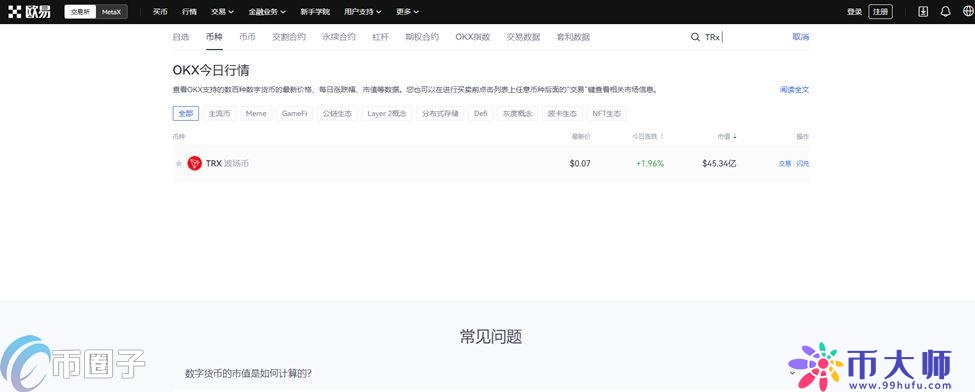
Task: Click the 闪兑 link for TRX
Action: coord(803,164)
